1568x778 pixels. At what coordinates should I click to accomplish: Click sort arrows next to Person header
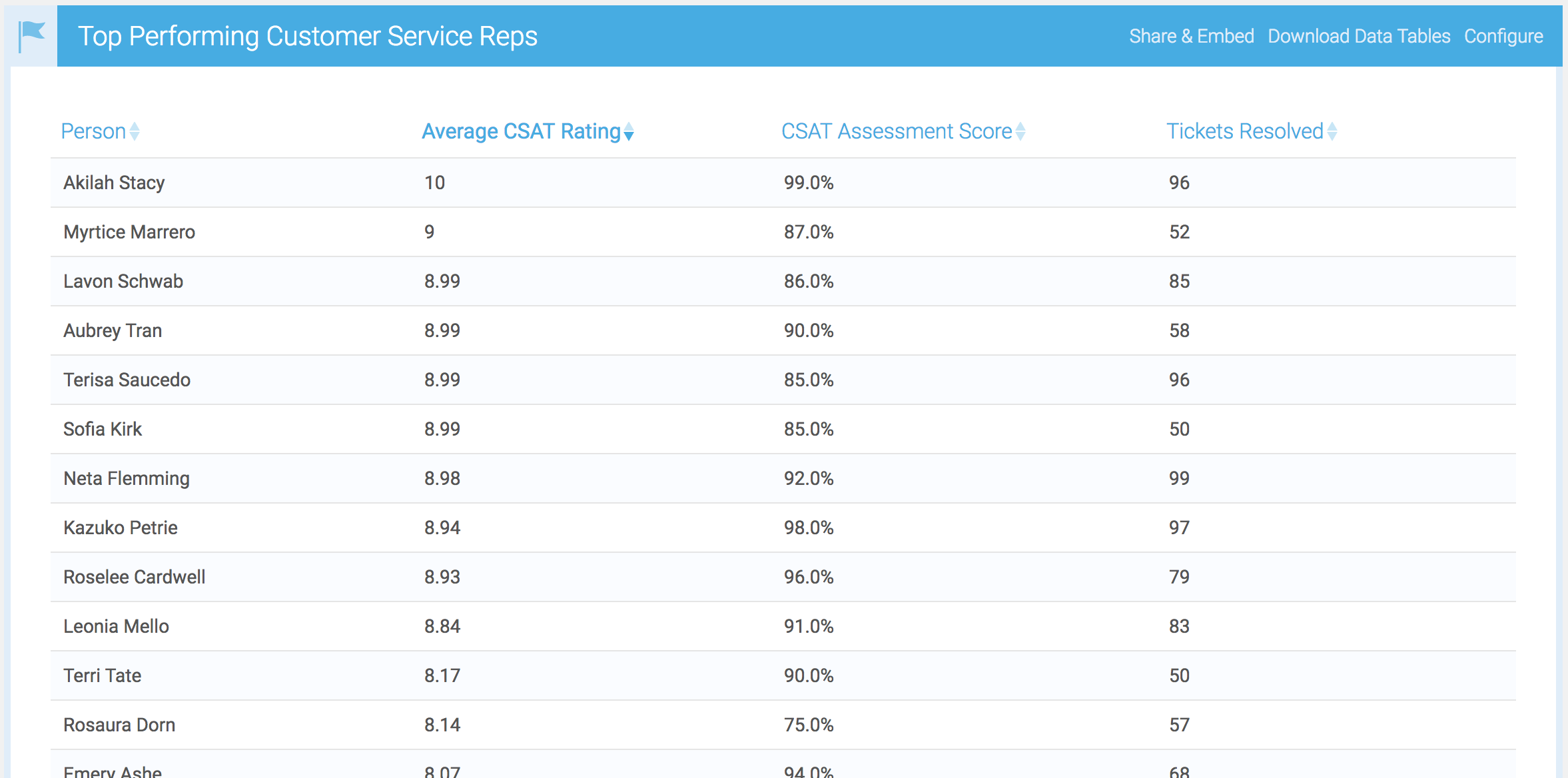point(135,131)
